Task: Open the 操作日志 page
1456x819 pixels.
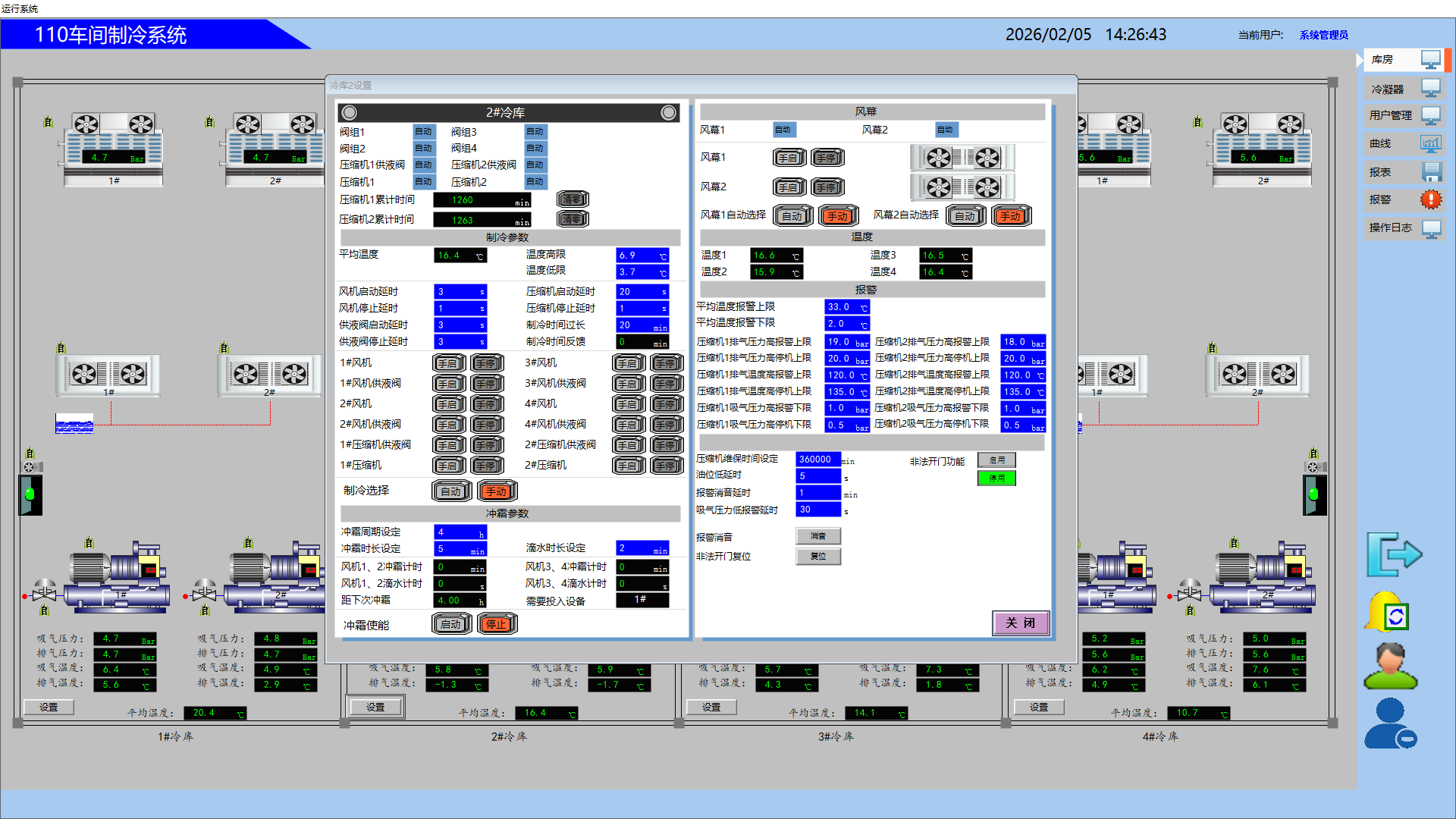Action: 1404,227
